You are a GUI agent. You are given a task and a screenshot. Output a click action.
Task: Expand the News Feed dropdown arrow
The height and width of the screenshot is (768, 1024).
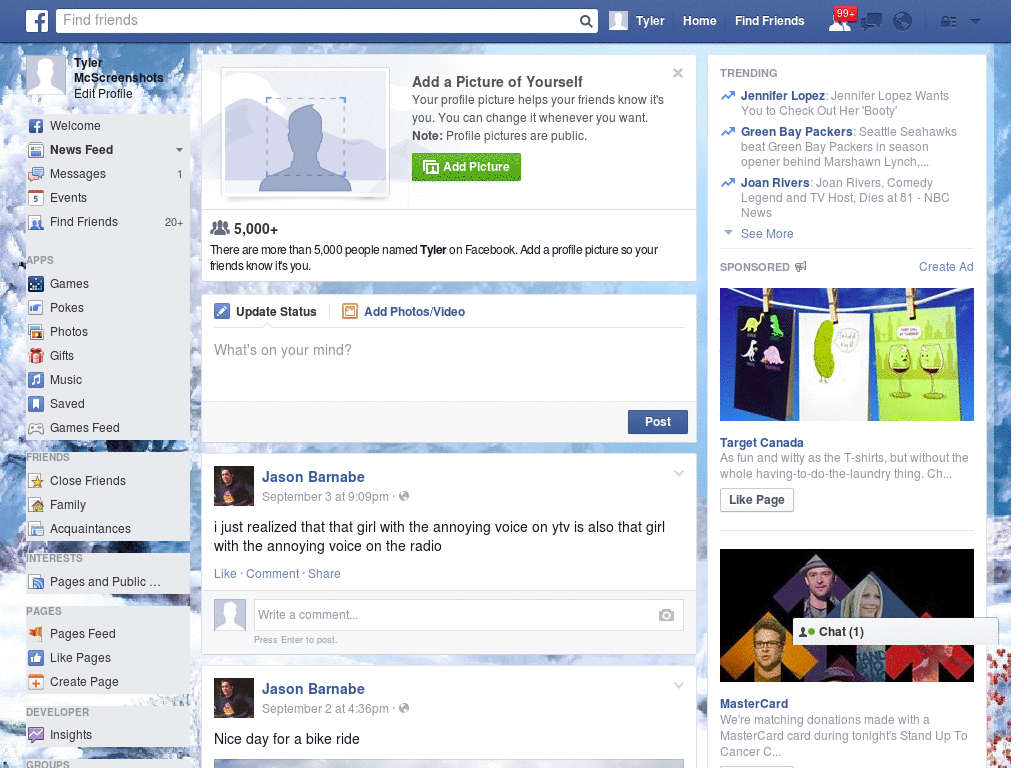(x=180, y=150)
